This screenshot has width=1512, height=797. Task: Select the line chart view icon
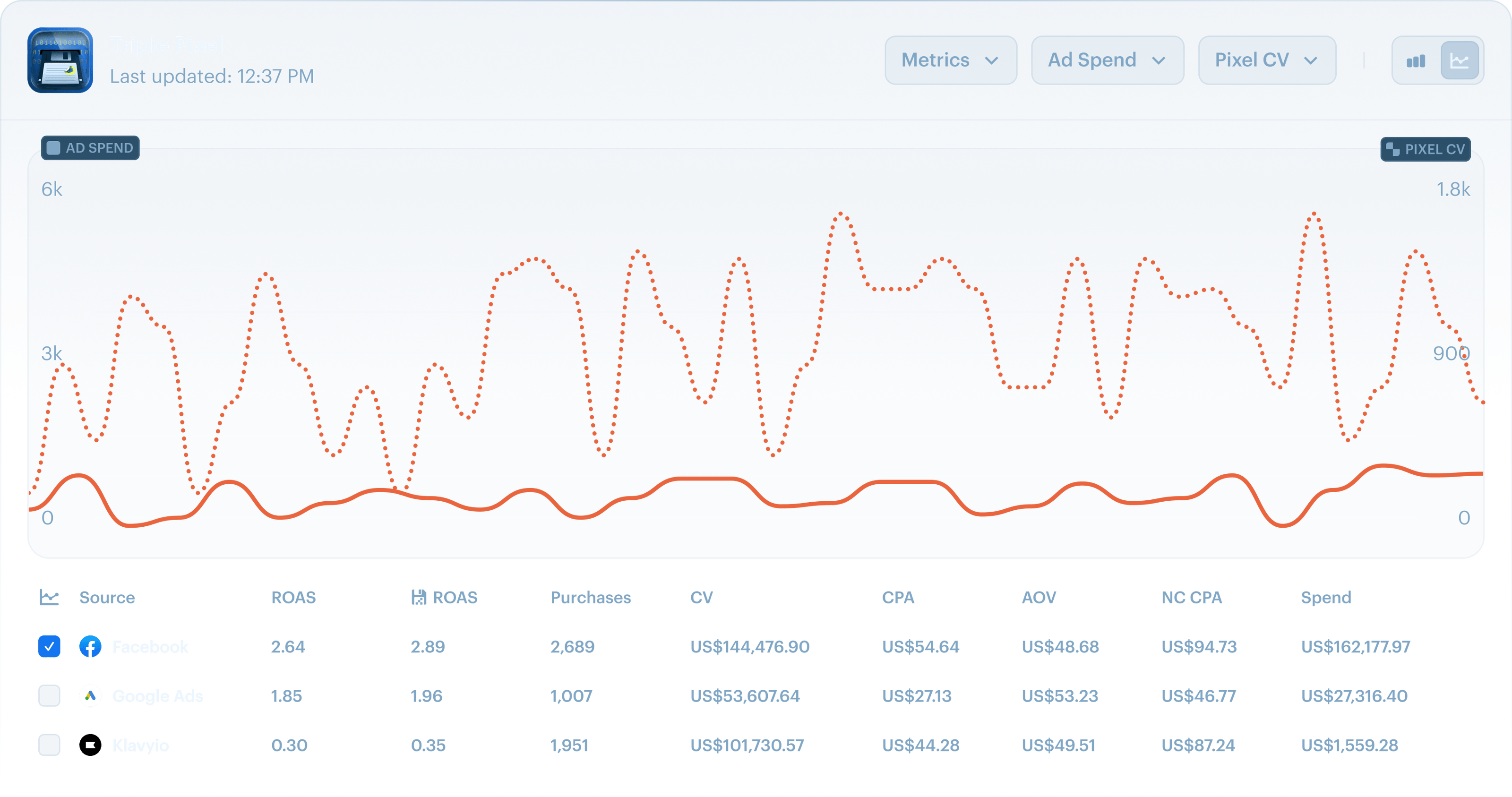click(x=1459, y=60)
